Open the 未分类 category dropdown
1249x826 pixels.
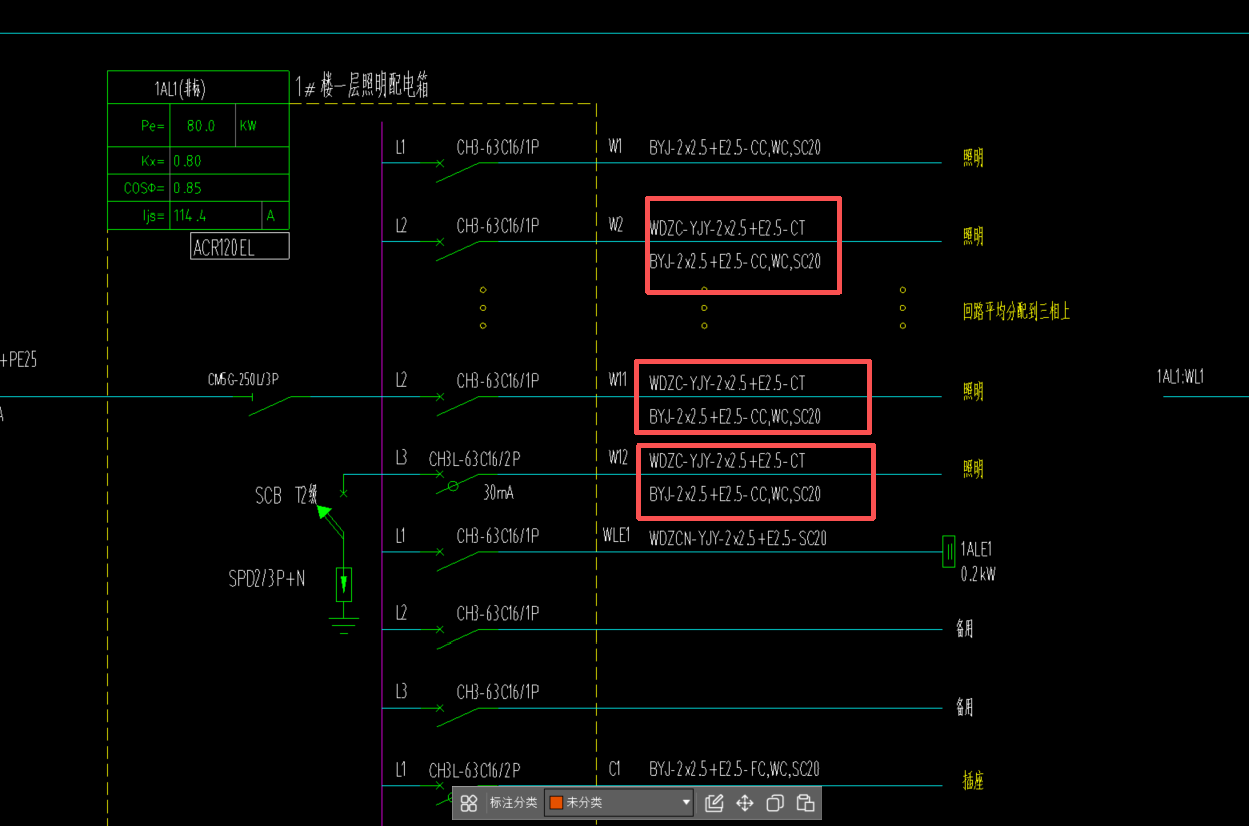pos(619,802)
